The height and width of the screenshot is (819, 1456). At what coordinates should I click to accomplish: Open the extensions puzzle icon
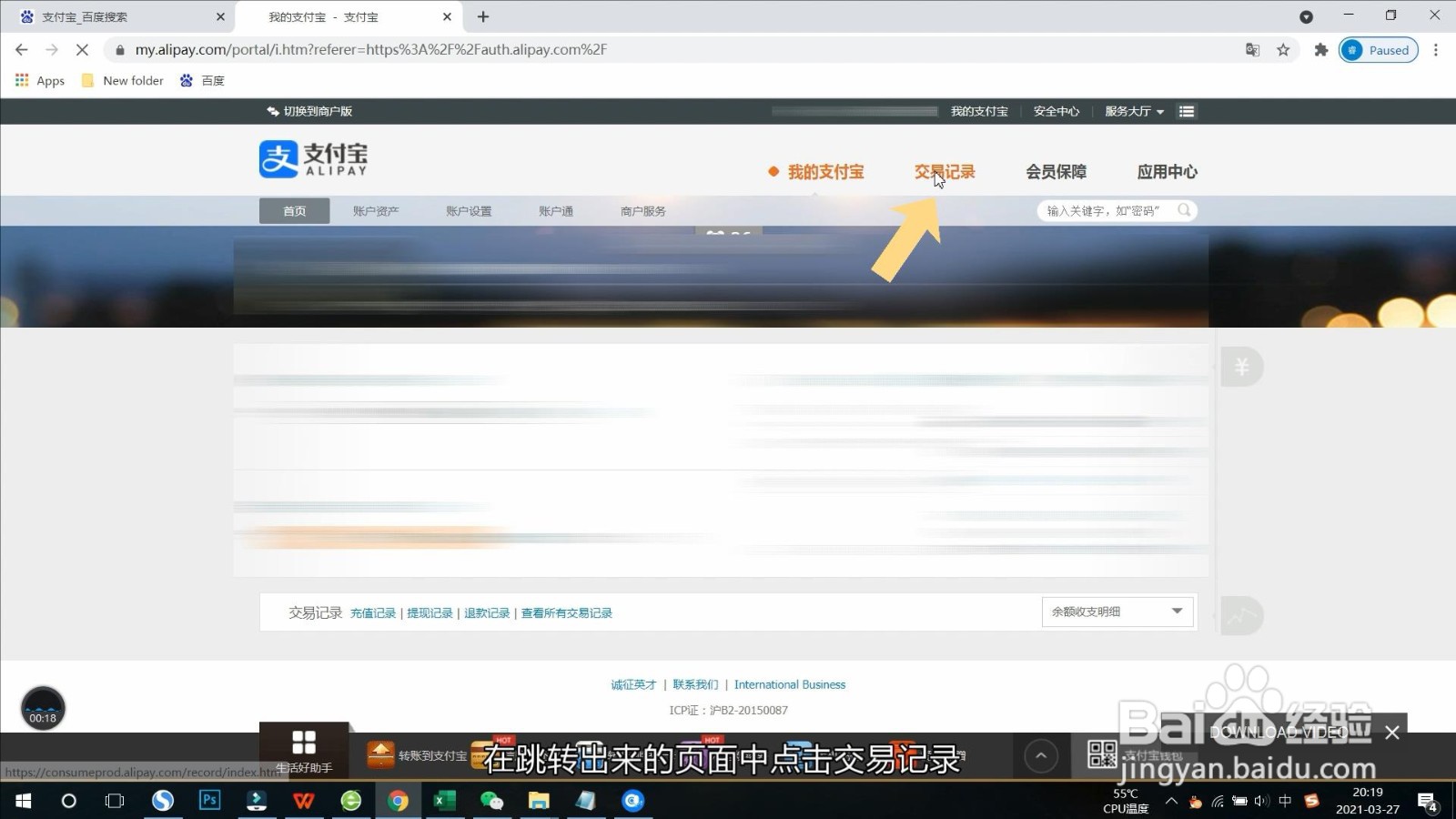pos(1321,50)
